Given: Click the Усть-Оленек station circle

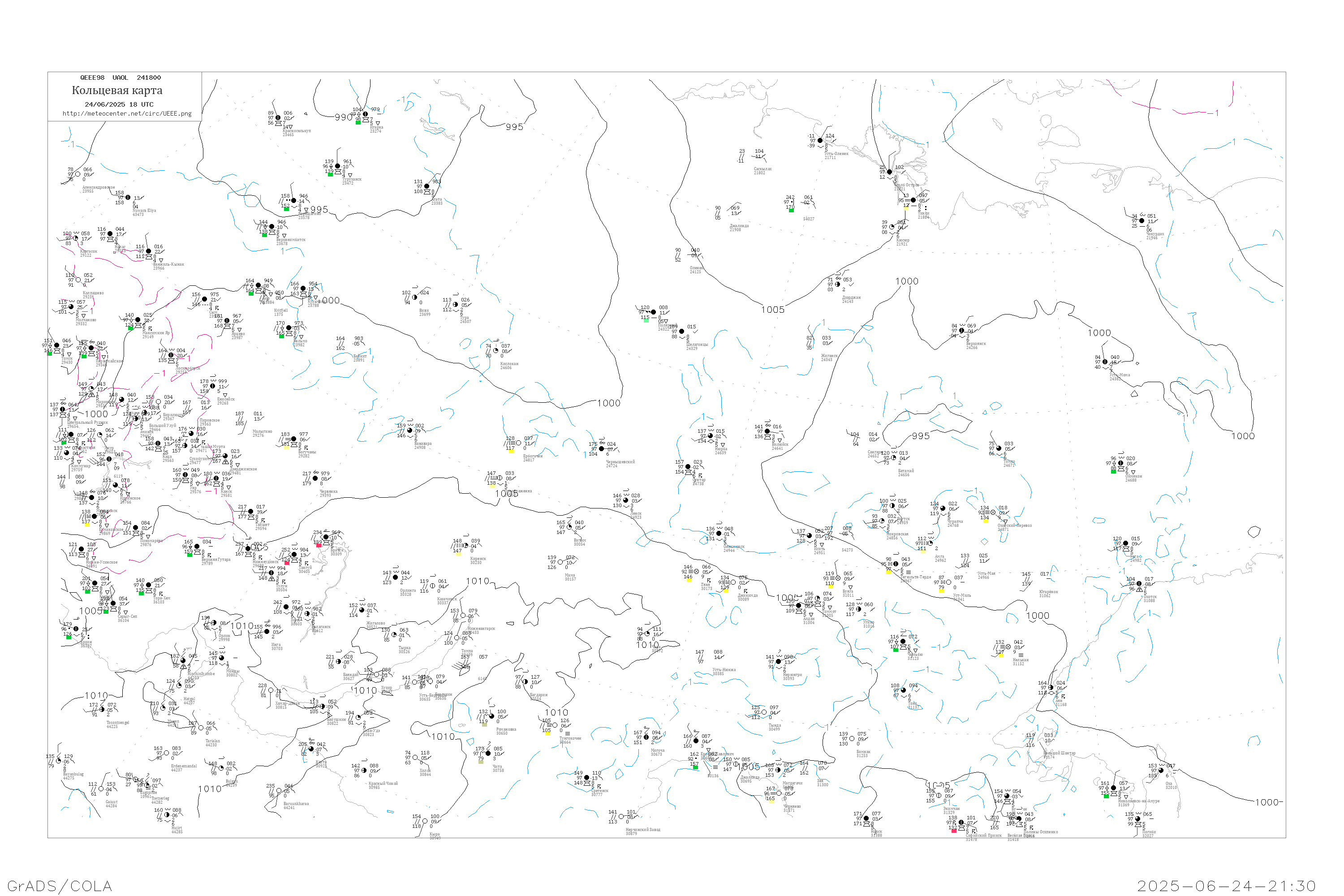Looking at the screenshot, I should [820, 141].
